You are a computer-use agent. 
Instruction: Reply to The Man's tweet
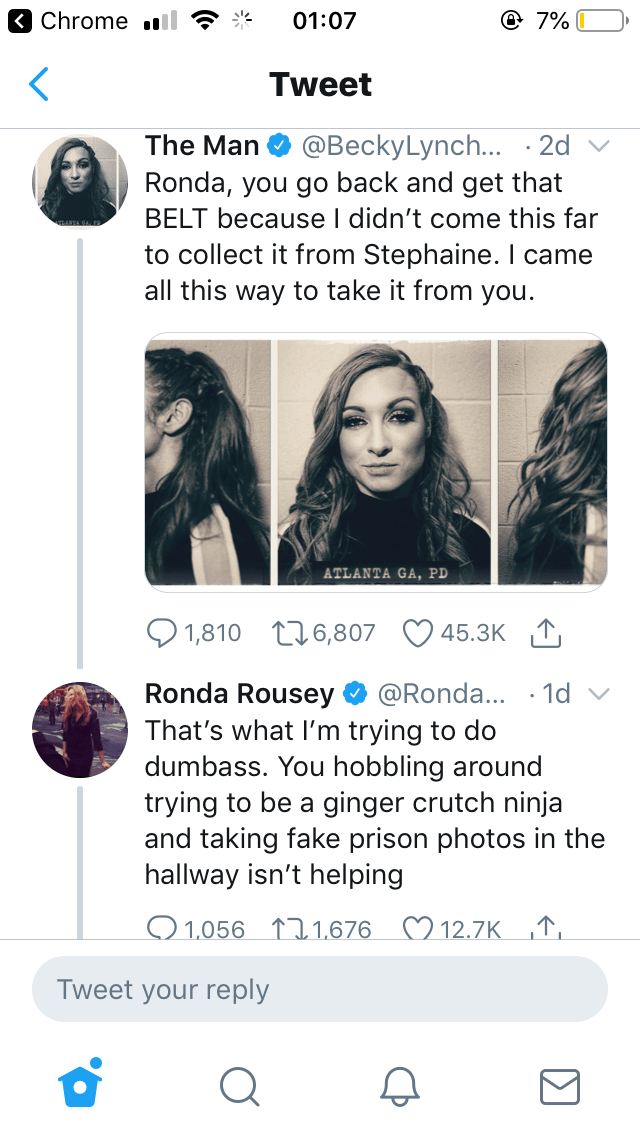point(162,632)
